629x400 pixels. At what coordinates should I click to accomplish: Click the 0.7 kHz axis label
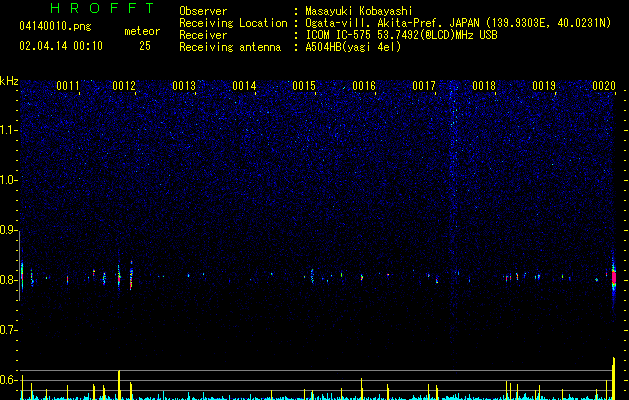(9, 330)
